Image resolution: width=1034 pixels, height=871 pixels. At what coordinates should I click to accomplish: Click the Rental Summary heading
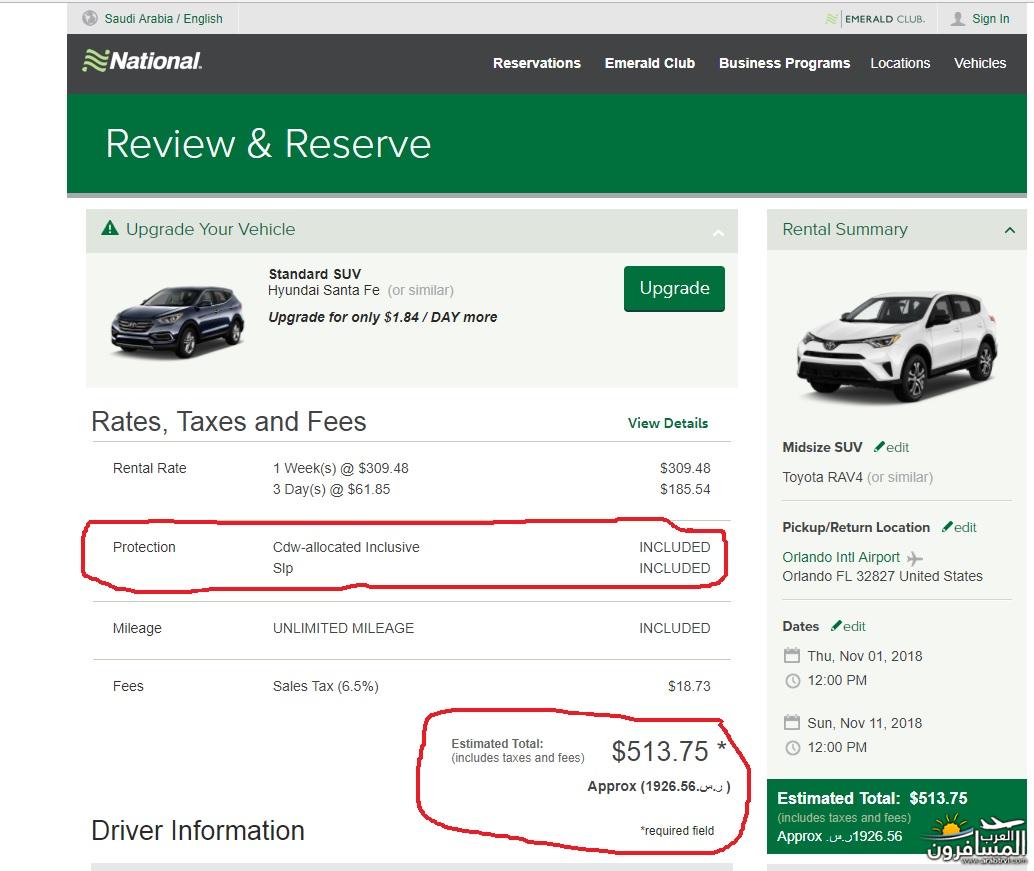(x=845, y=229)
